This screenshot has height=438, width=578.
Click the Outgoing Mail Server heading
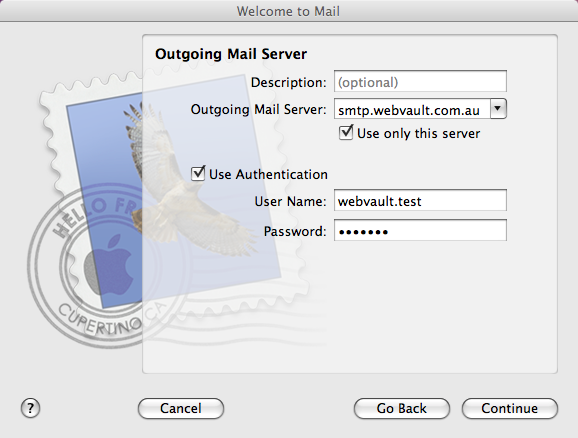pyautogui.click(x=231, y=54)
